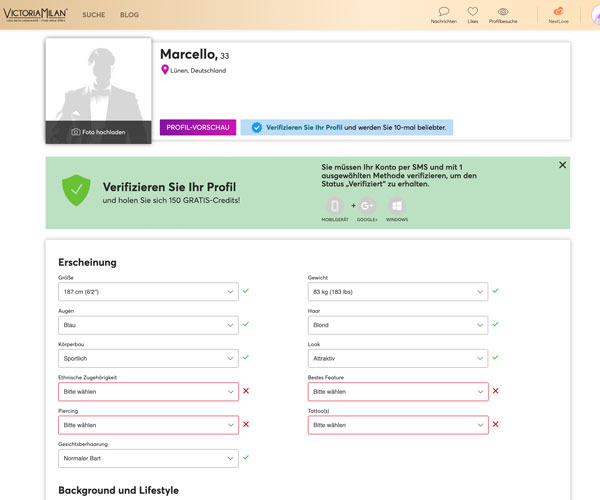Click the Erscheinung section heading

pyautogui.click(x=87, y=262)
